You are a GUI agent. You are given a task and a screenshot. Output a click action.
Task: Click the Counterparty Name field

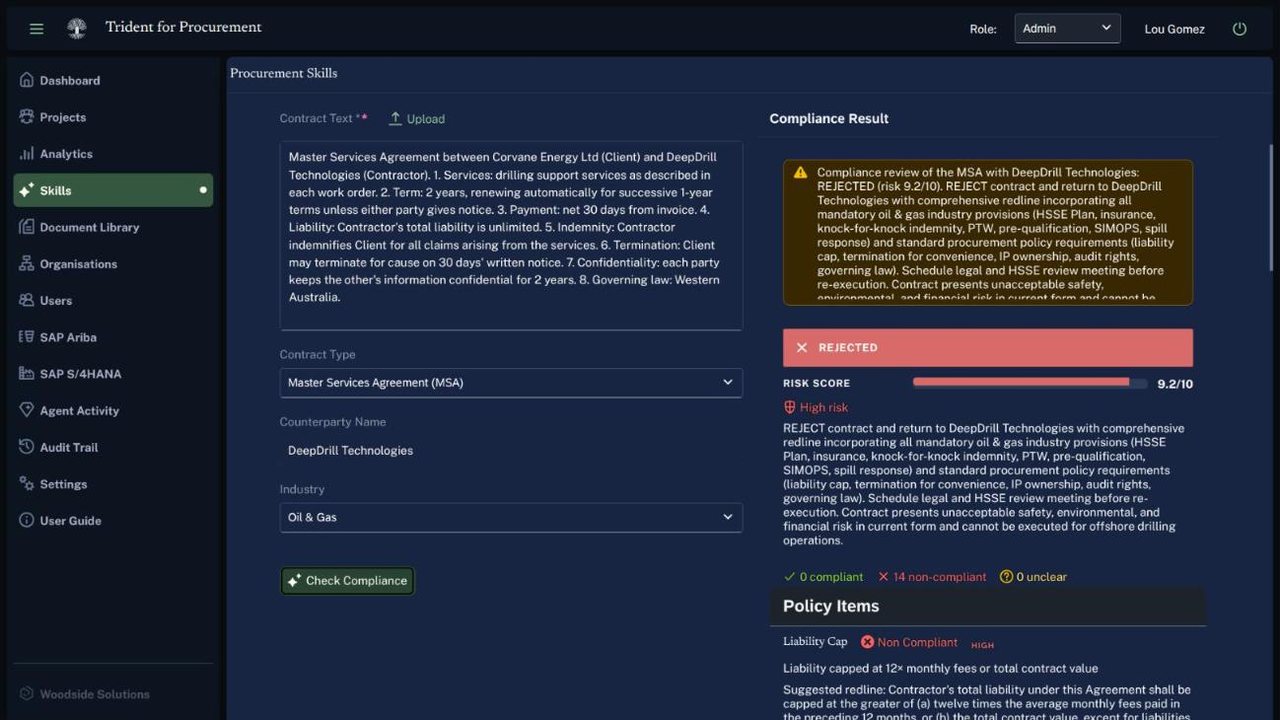(x=511, y=450)
